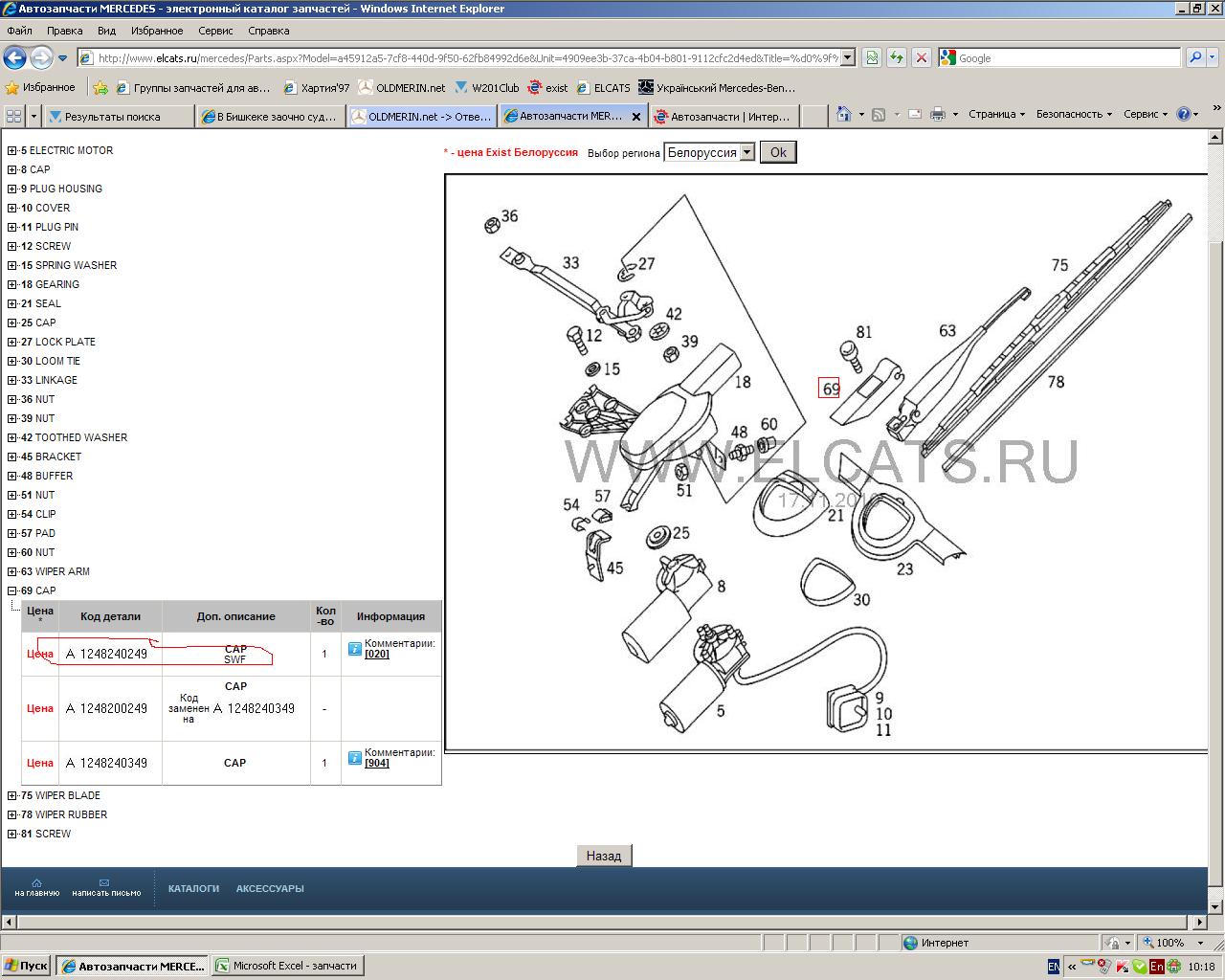Click the Stop loading red X icon
This screenshot has height=980, width=1225.
[921, 58]
